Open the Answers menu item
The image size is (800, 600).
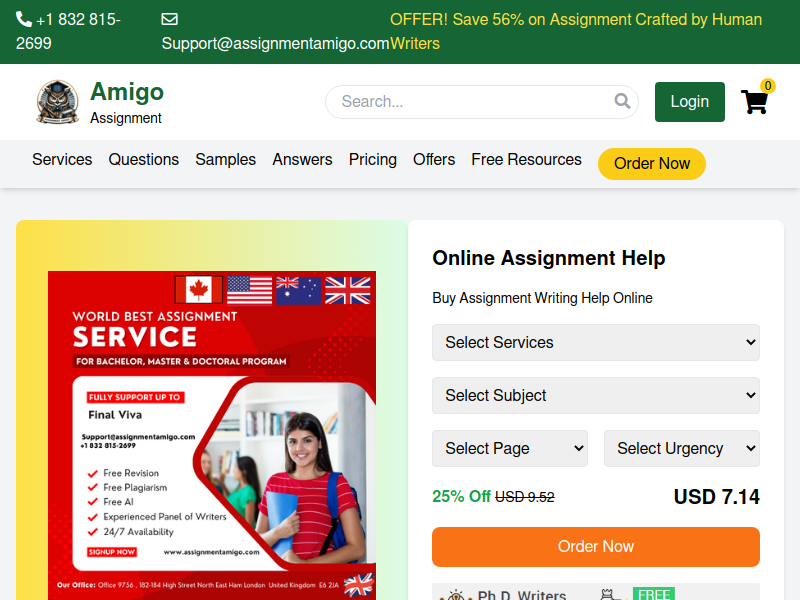[x=302, y=160]
